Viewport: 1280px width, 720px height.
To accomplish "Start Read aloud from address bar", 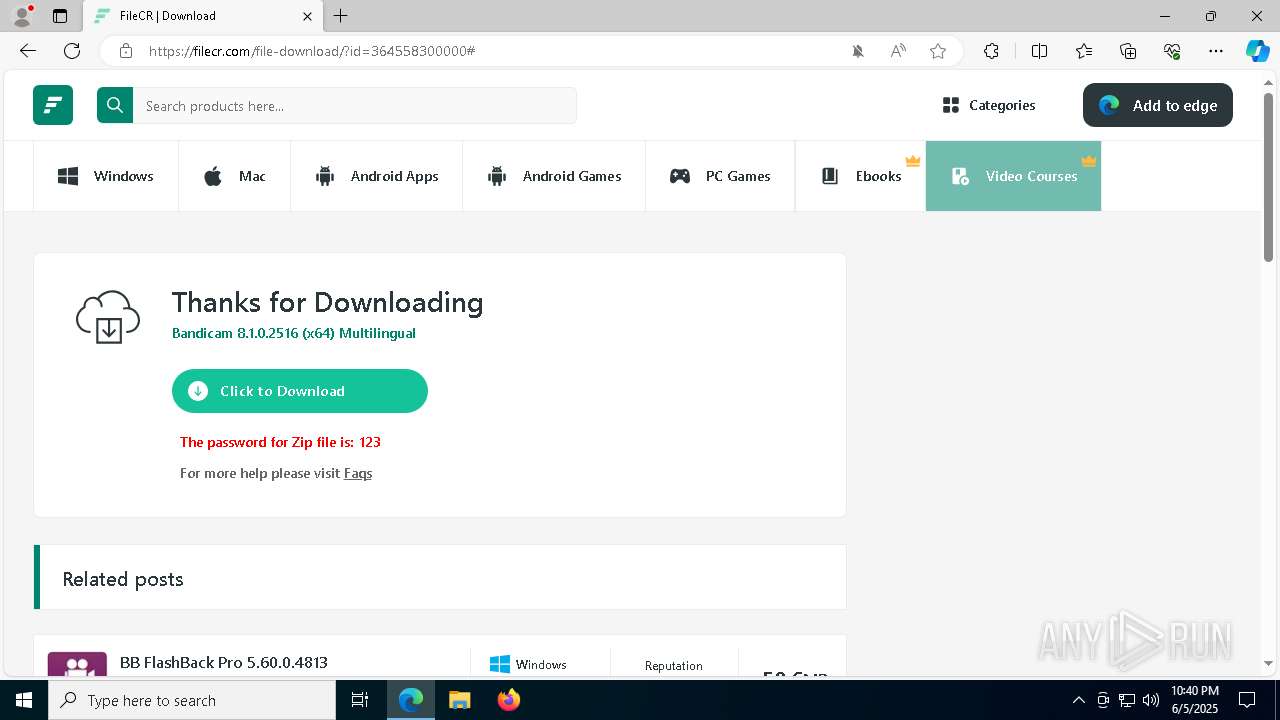I will (898, 51).
